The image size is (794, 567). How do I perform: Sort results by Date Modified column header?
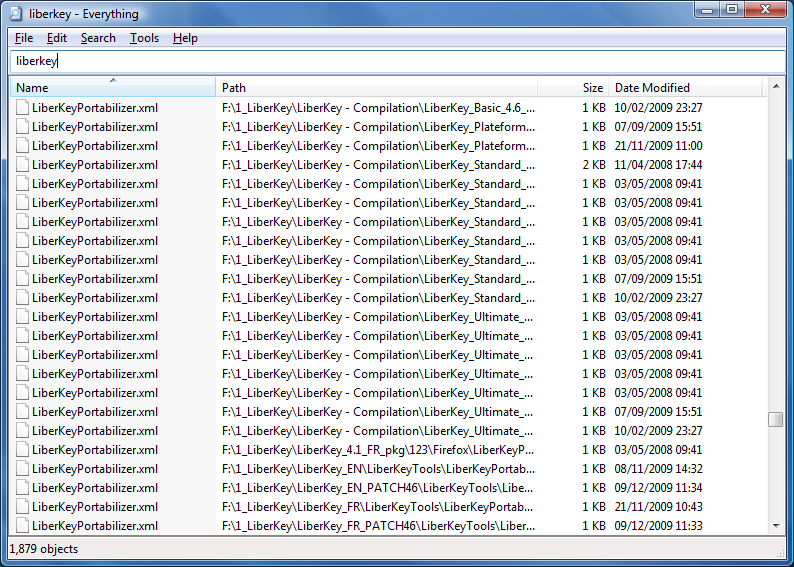[685, 88]
